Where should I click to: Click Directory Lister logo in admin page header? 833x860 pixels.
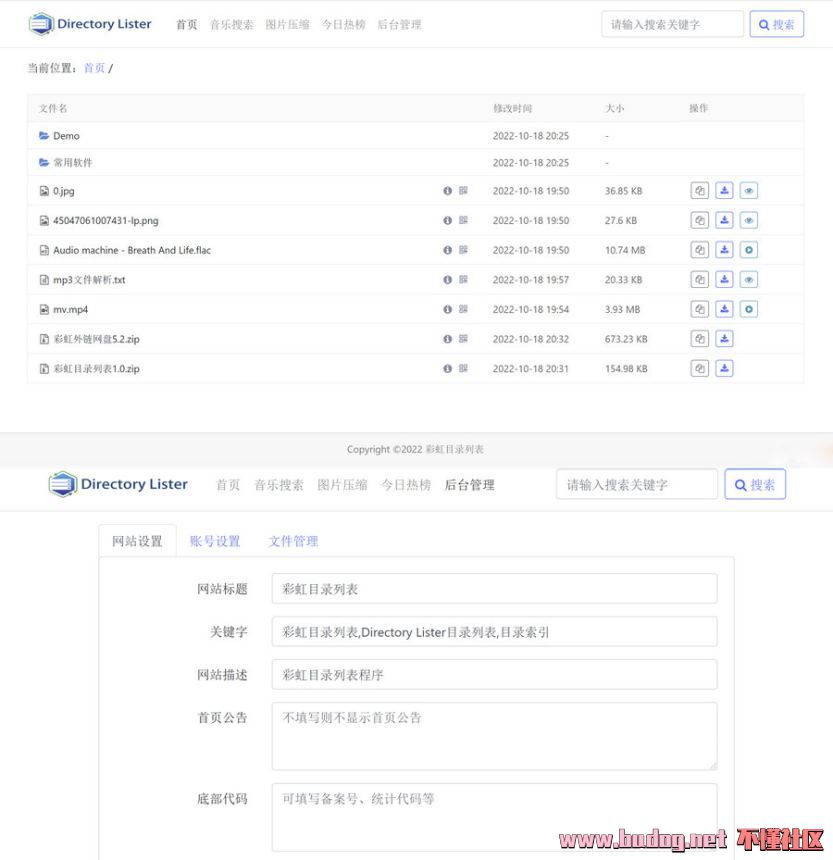(118, 484)
